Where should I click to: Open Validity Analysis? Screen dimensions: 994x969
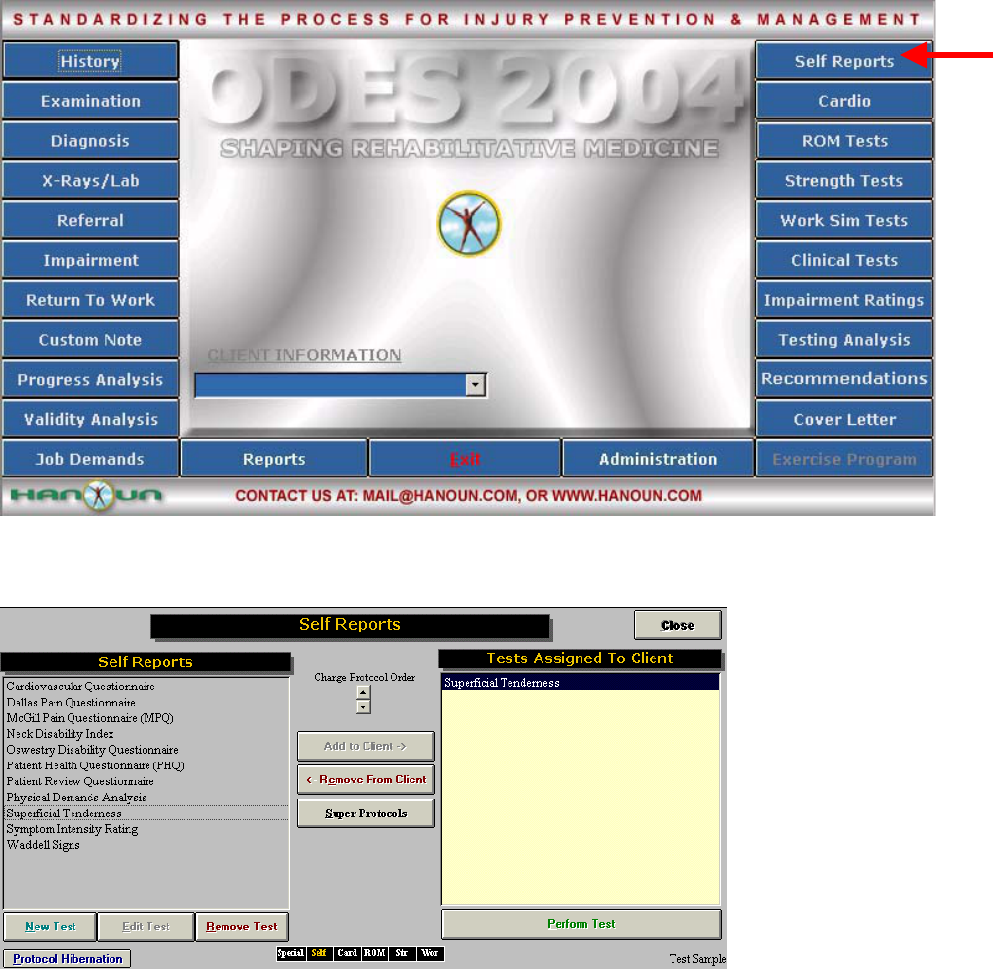(90, 420)
